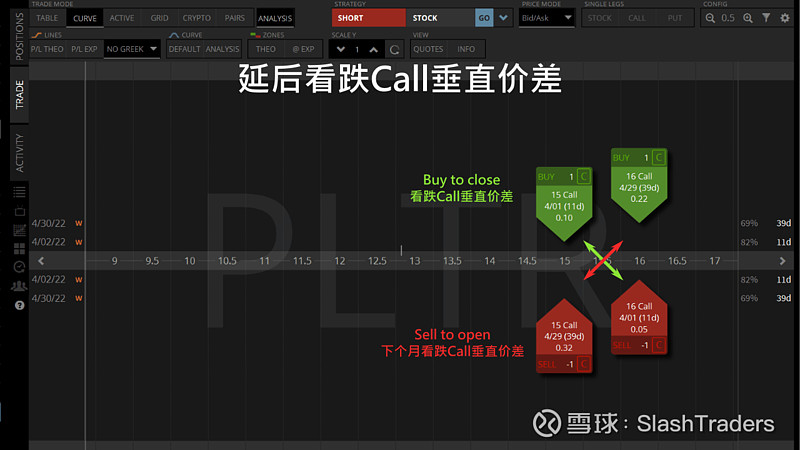800x450 pixels.
Task: Click C badge on Buy 15 Call tile
Action: pos(584,177)
